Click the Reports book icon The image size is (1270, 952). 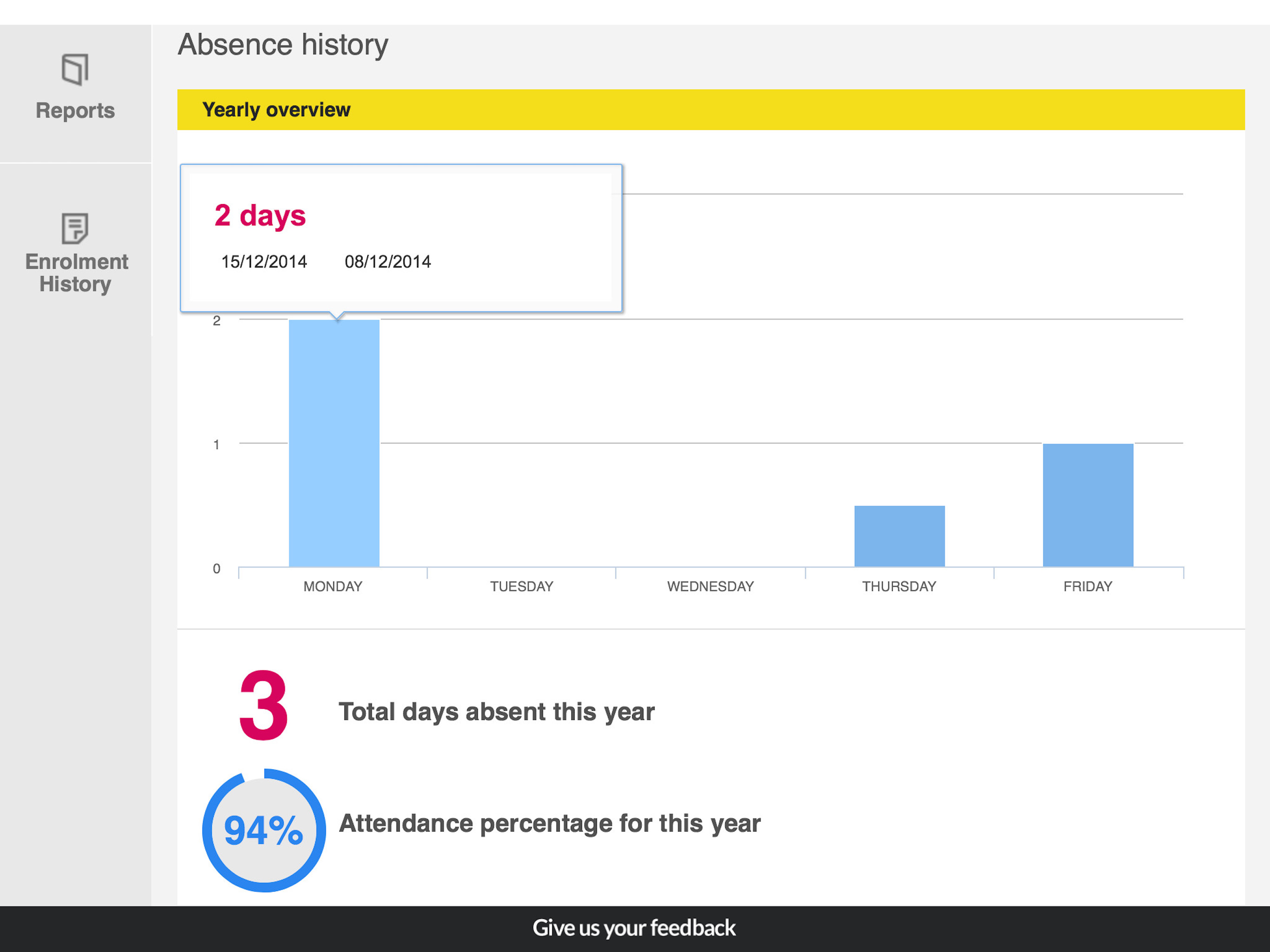(x=75, y=69)
